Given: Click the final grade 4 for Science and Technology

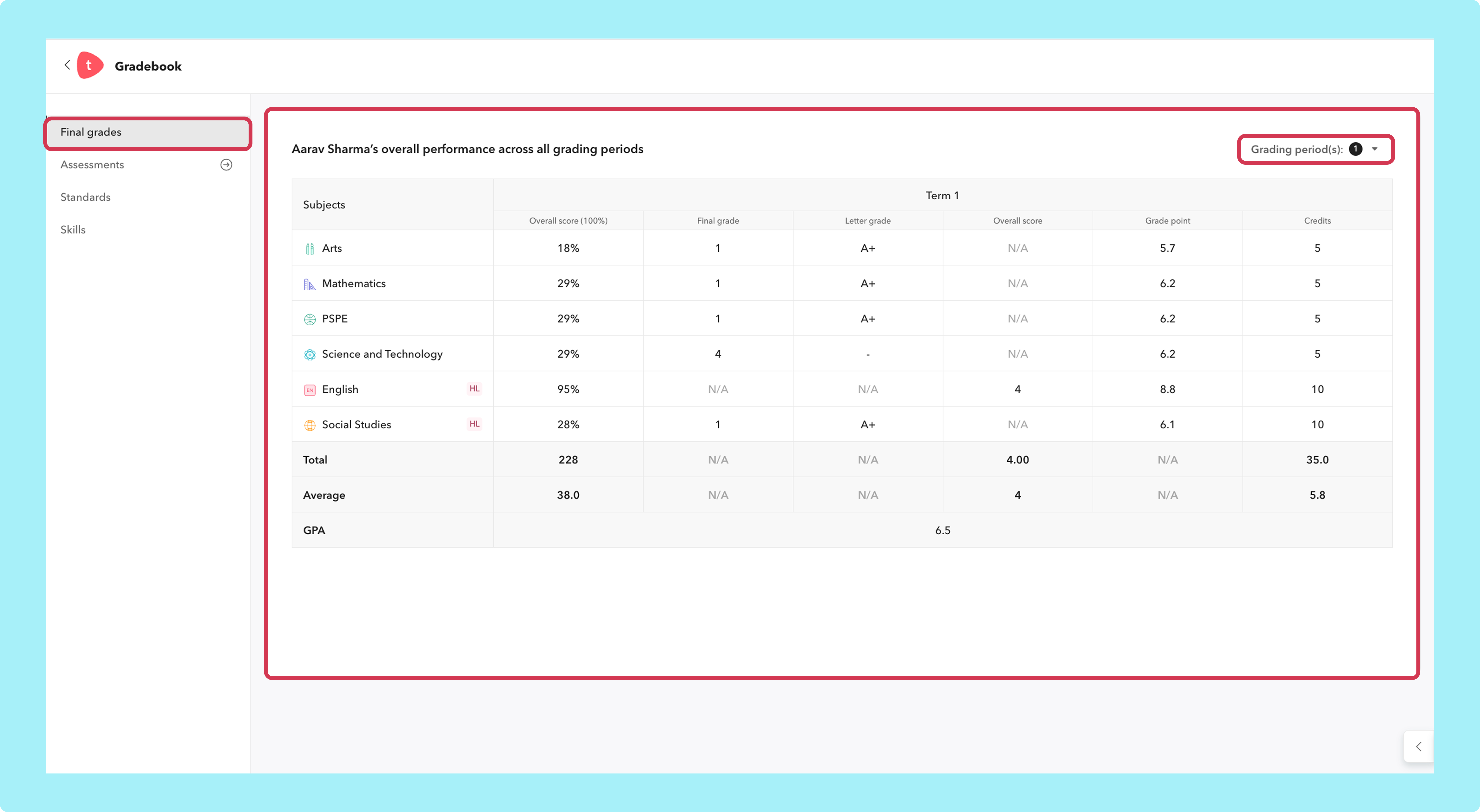Looking at the screenshot, I should (718, 354).
